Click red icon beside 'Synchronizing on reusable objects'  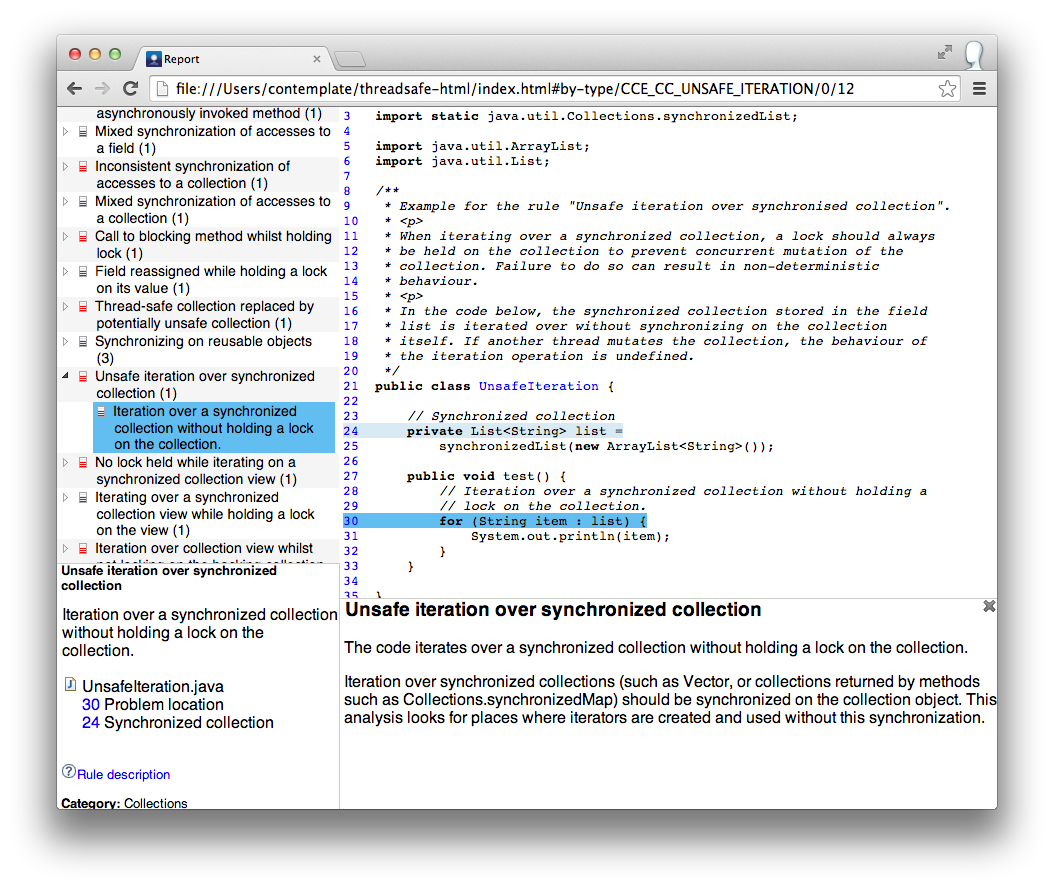(83, 341)
